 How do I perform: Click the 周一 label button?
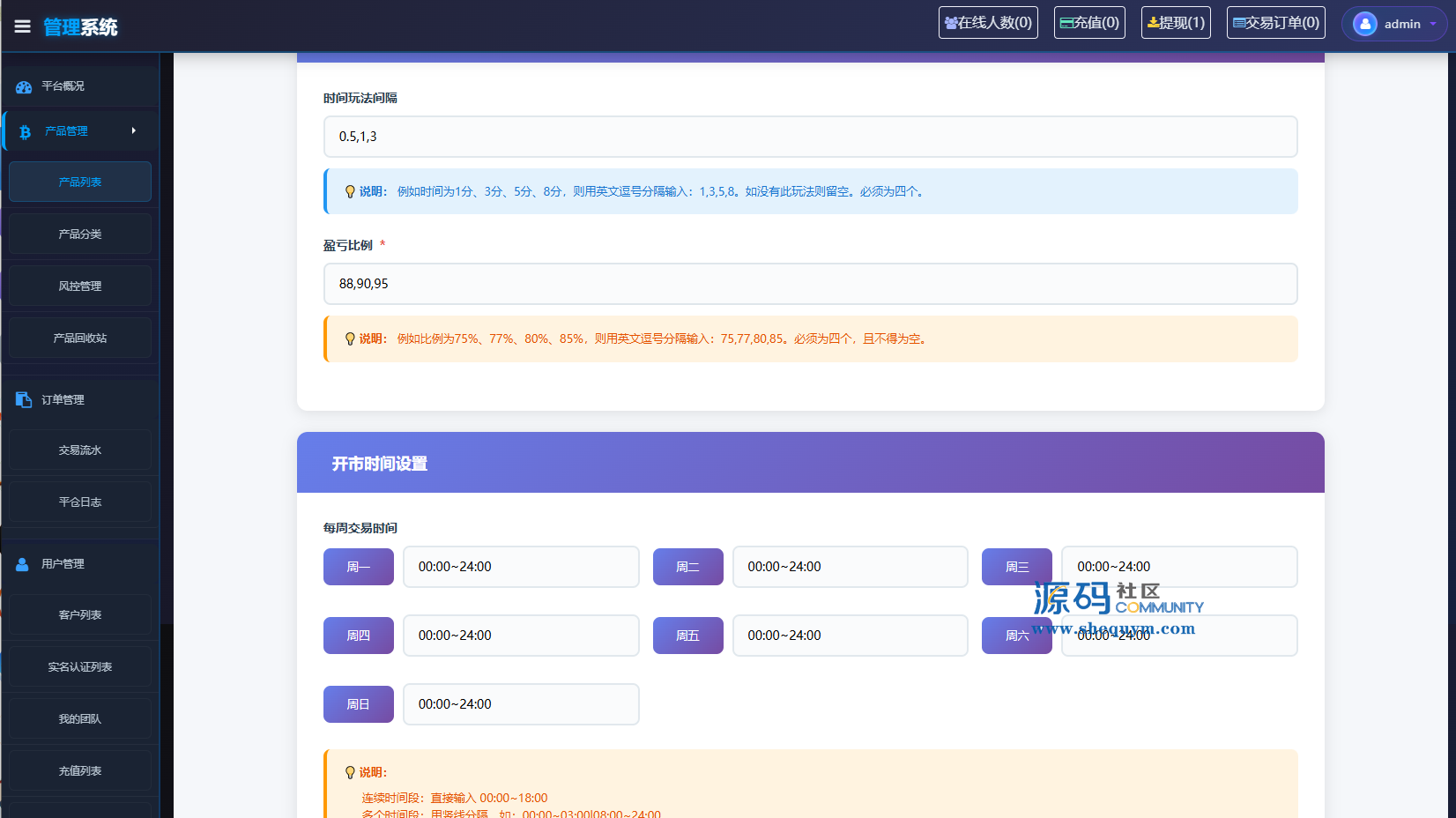click(x=359, y=567)
